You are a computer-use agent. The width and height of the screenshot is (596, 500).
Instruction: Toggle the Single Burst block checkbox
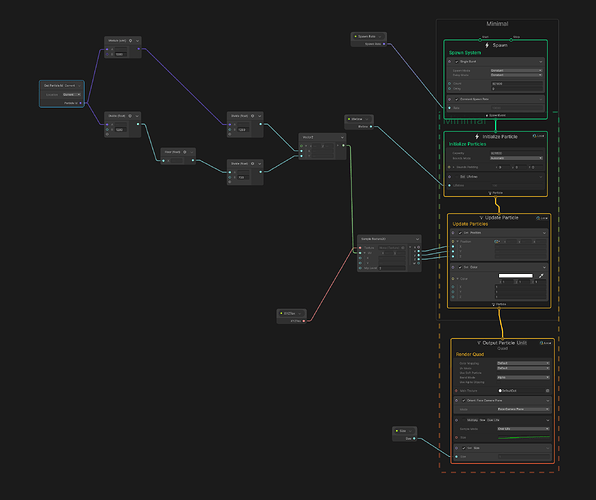pyautogui.click(x=457, y=61)
